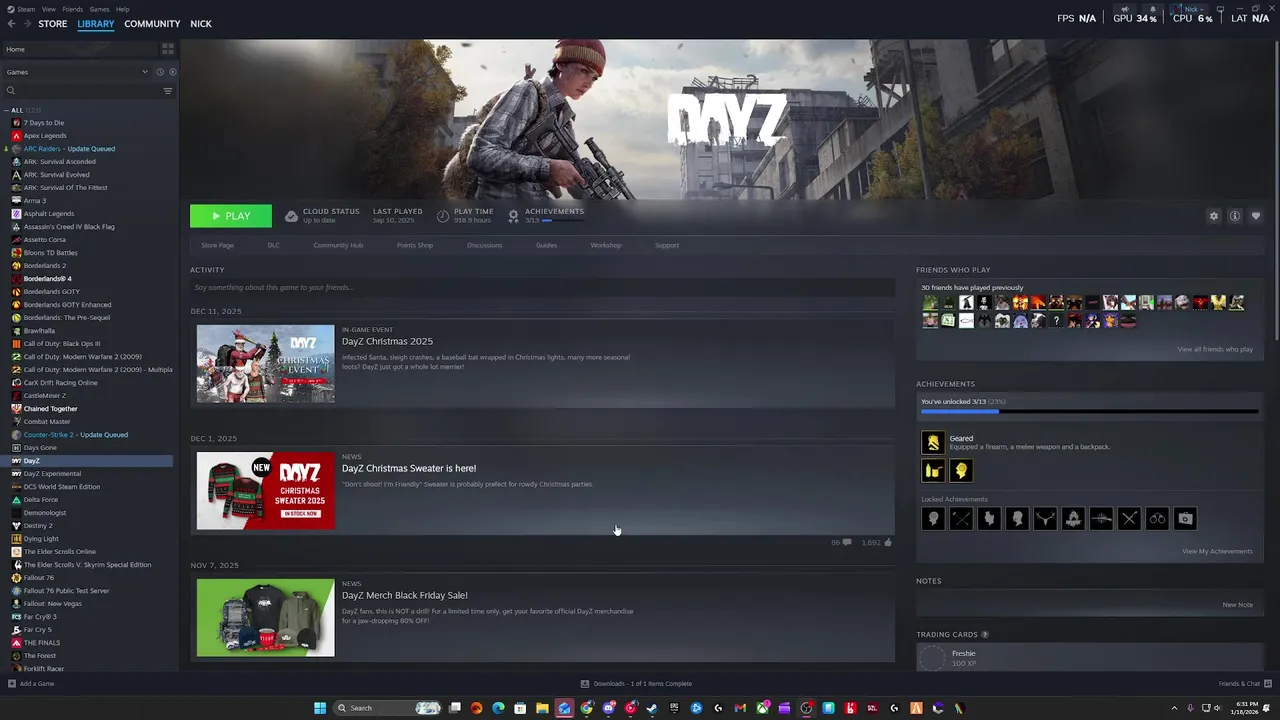Select ARC Raiders Update Queued entry
The image size is (1280, 720).
pyautogui.click(x=69, y=149)
